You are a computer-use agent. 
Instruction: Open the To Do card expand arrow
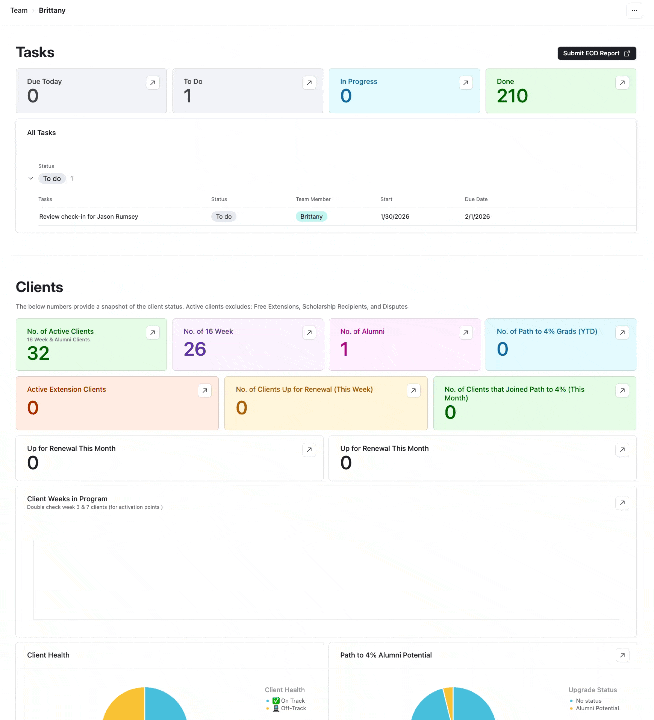coord(309,83)
